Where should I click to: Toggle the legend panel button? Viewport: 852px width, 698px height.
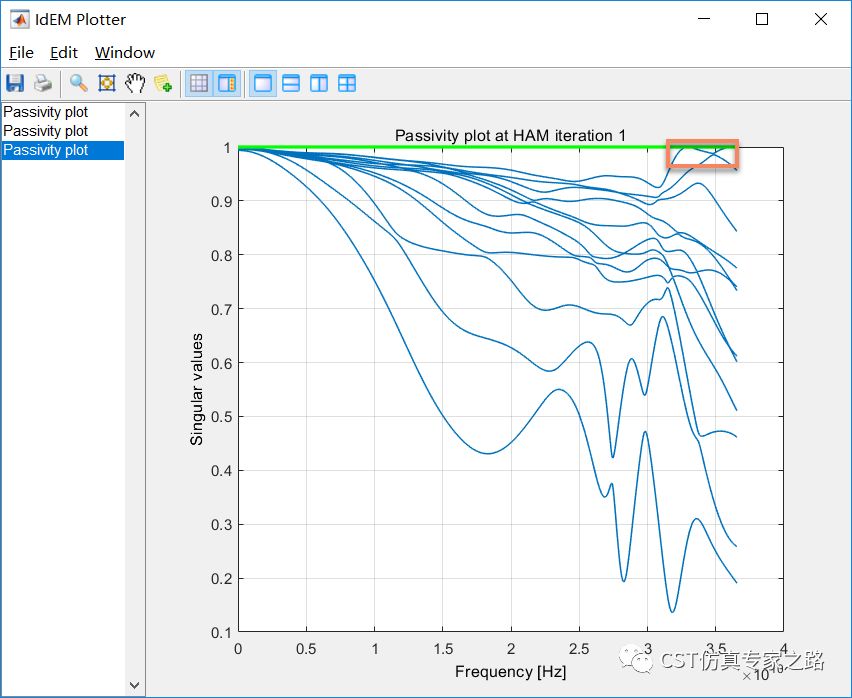pos(227,83)
